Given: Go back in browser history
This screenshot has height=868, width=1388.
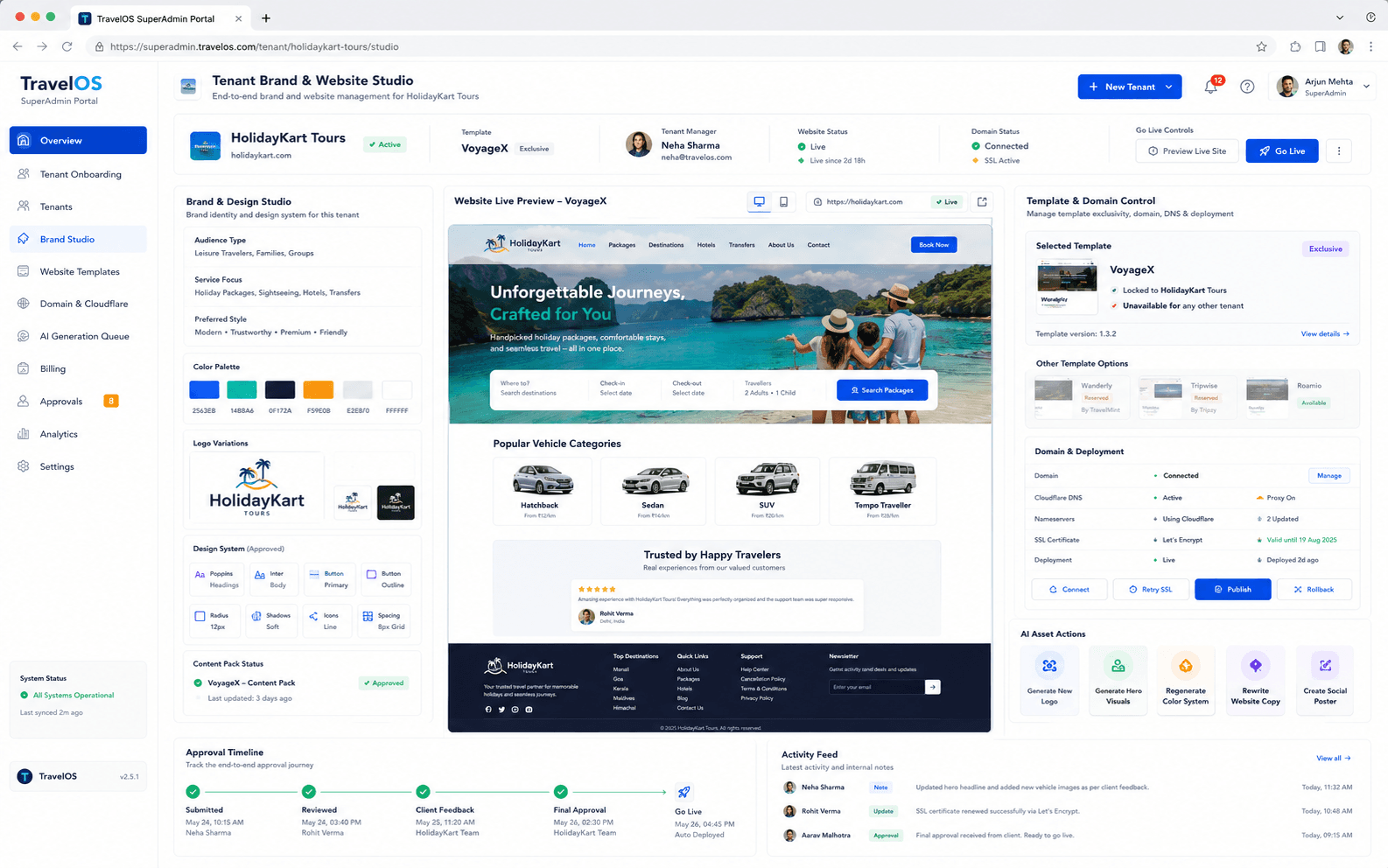Looking at the screenshot, I should coord(18,46).
